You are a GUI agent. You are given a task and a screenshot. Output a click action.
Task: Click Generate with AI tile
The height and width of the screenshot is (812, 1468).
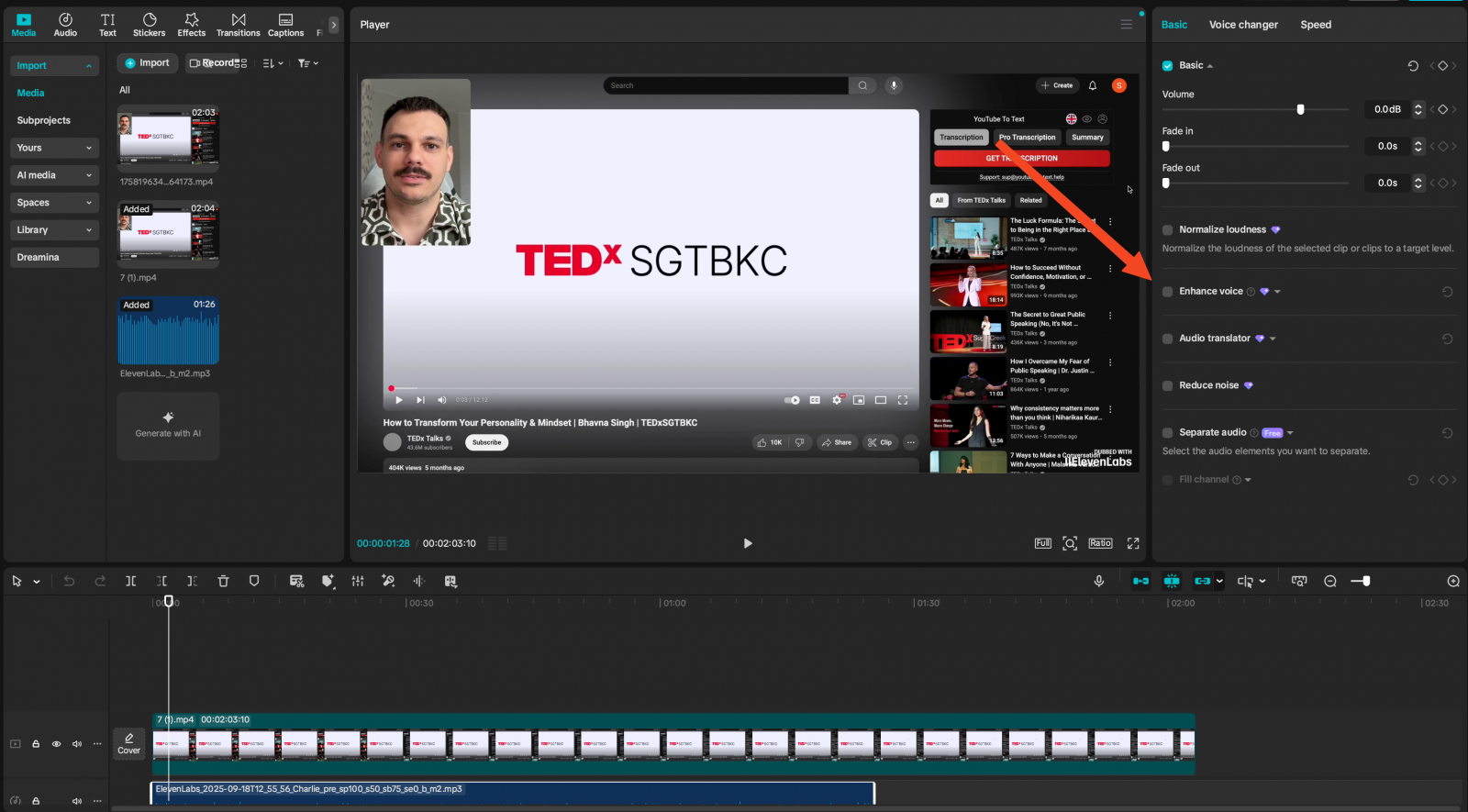pos(168,426)
